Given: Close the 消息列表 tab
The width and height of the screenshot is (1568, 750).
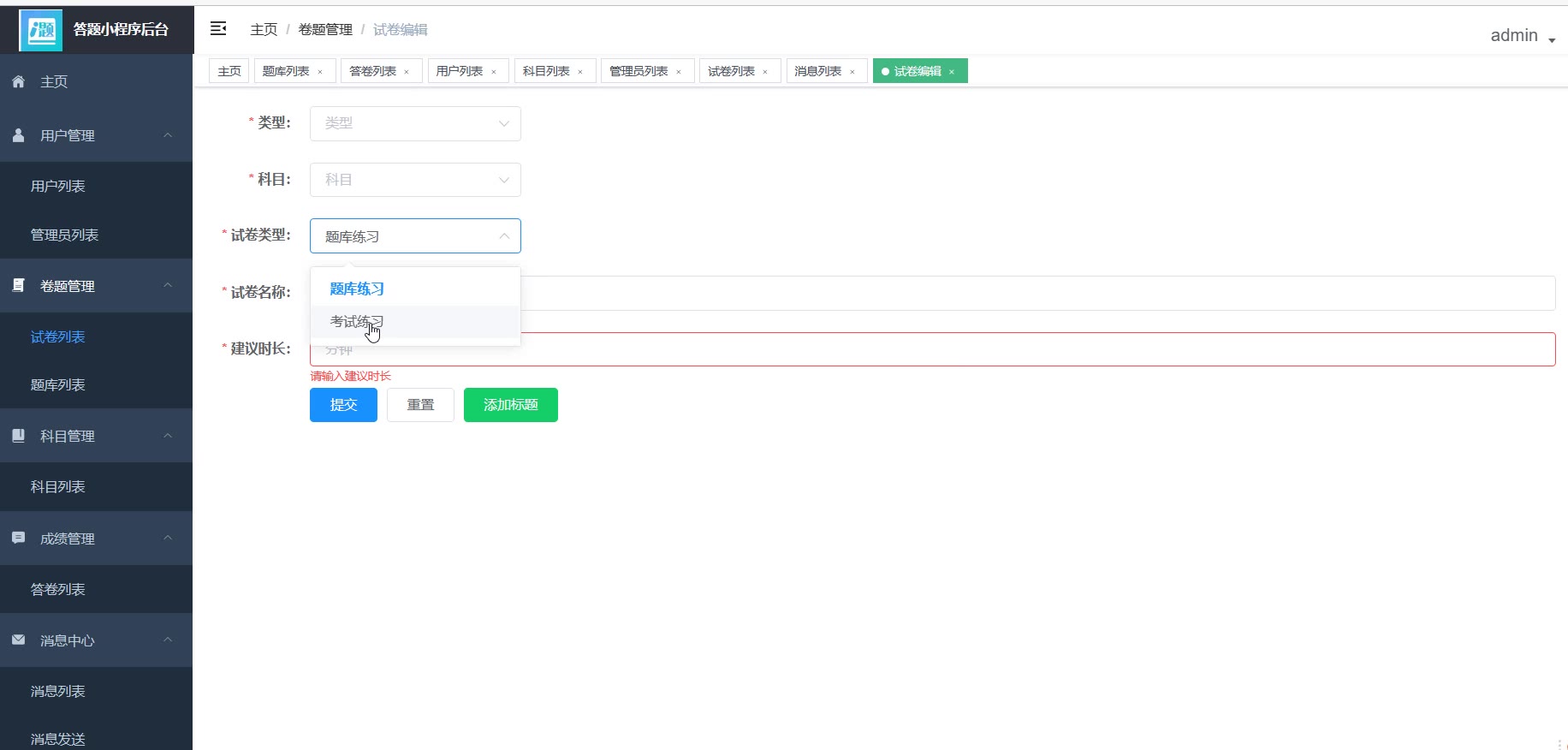Looking at the screenshot, I should [852, 72].
